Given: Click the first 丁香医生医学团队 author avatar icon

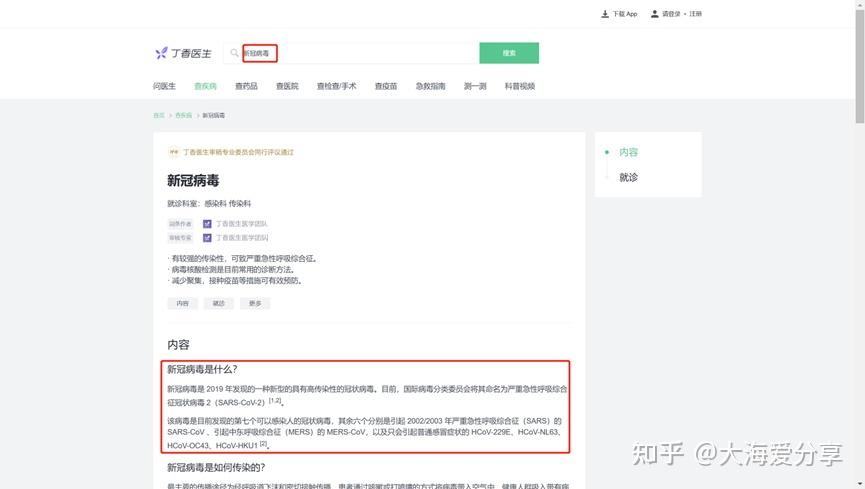Looking at the screenshot, I should (x=207, y=224).
